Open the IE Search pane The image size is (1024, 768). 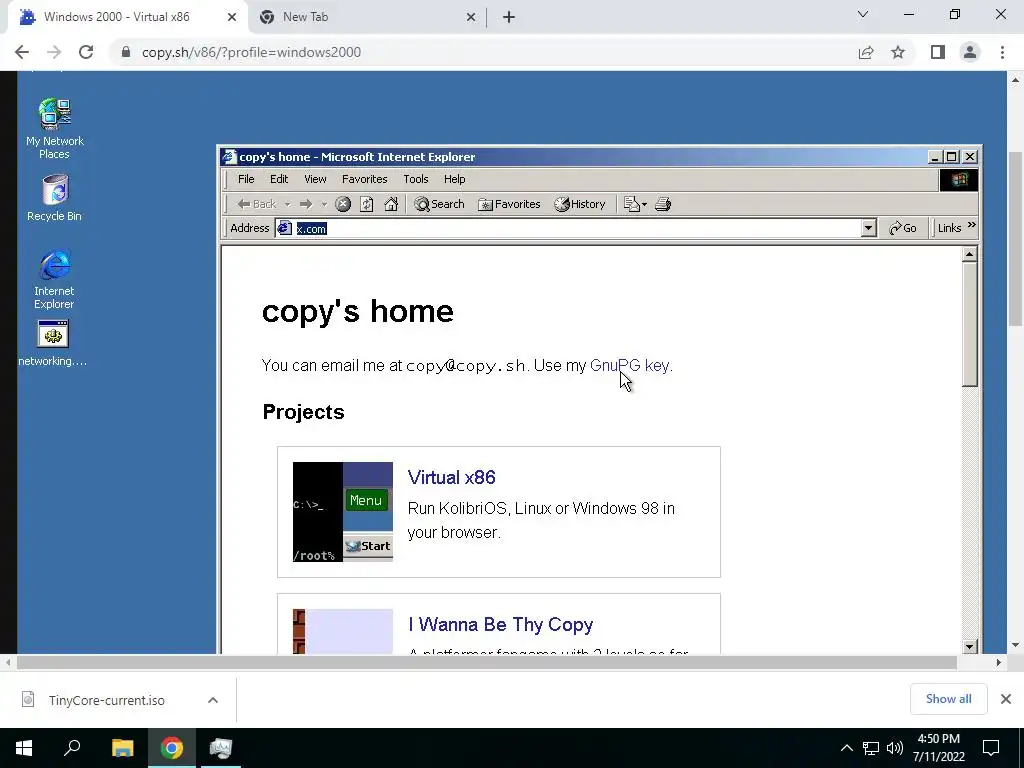pos(440,204)
